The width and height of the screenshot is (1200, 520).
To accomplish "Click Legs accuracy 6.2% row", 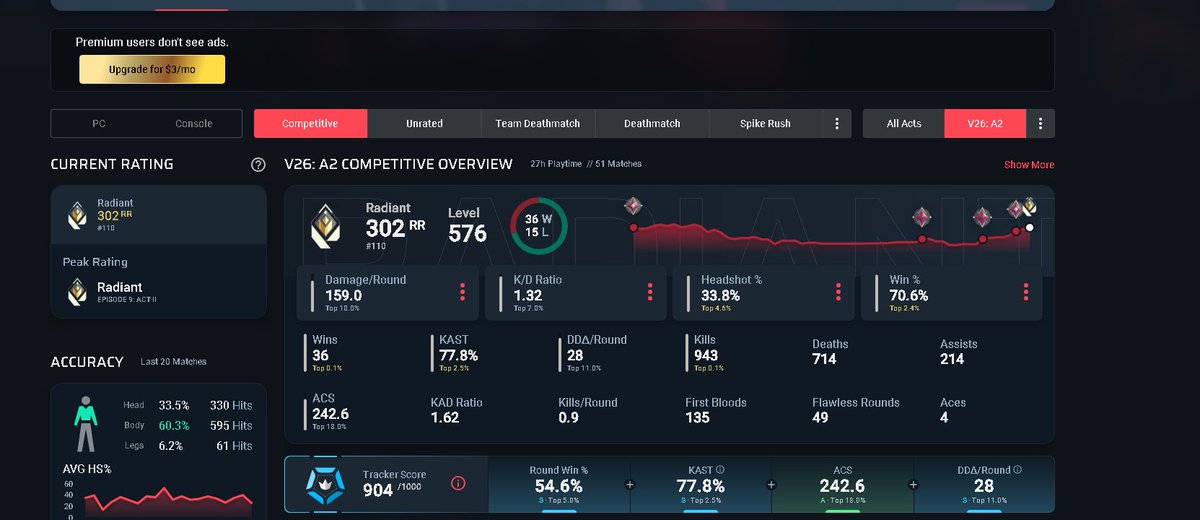I will (188, 445).
